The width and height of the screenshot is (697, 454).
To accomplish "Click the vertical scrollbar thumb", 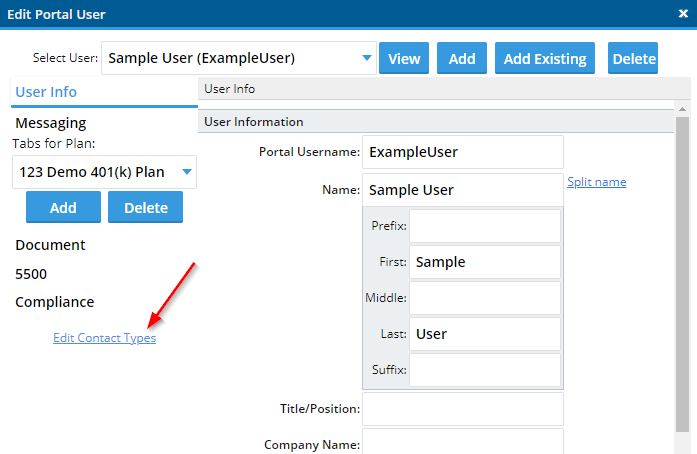I will click(682, 274).
